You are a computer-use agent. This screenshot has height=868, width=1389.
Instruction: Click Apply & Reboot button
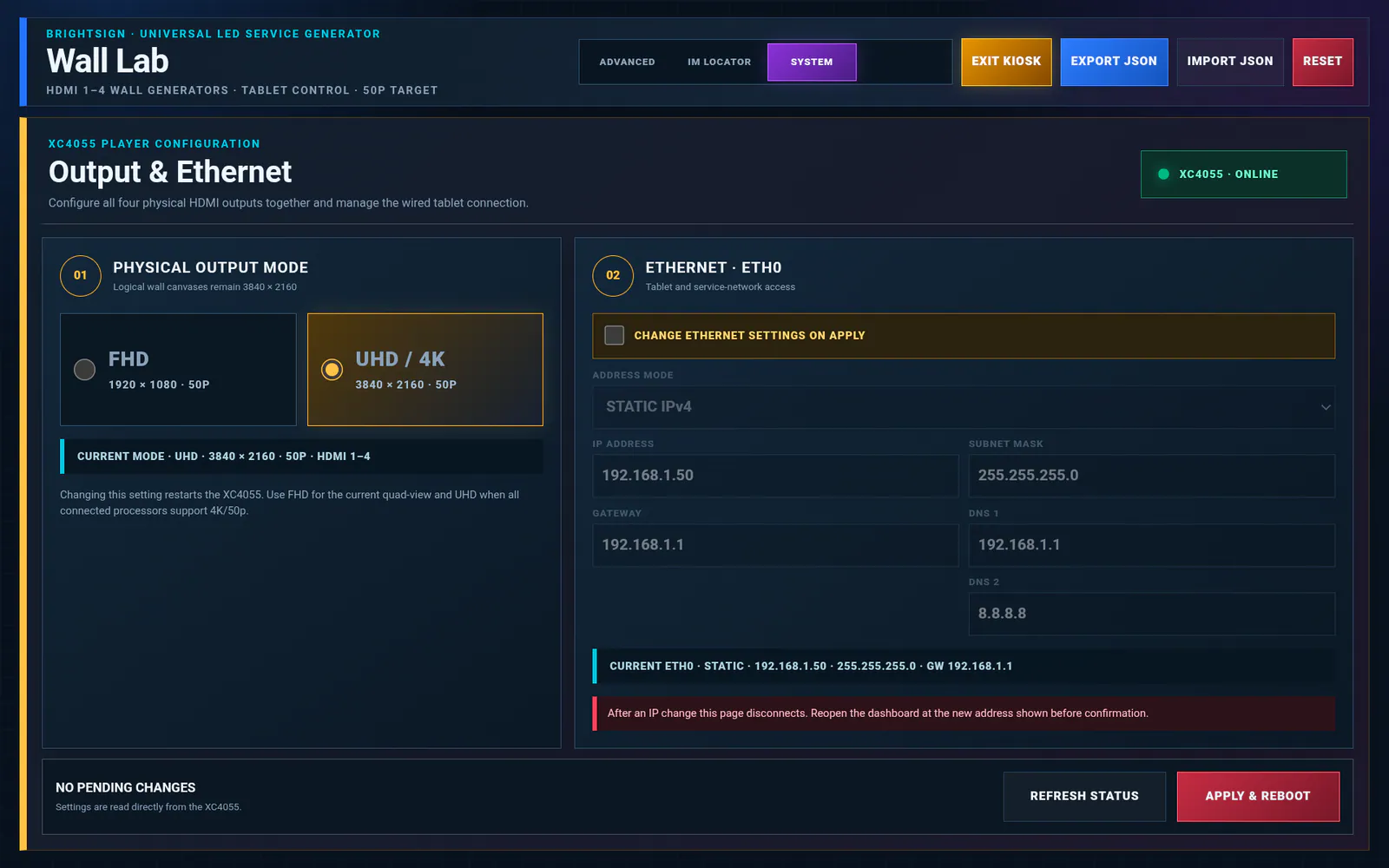pos(1258,796)
